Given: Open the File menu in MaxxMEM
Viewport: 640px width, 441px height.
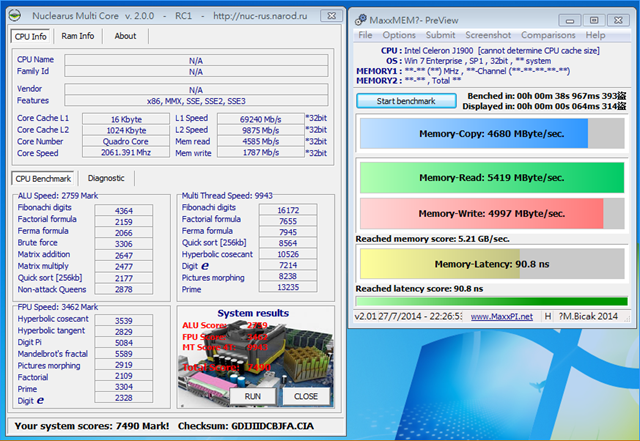Looking at the screenshot, I should (x=365, y=35).
